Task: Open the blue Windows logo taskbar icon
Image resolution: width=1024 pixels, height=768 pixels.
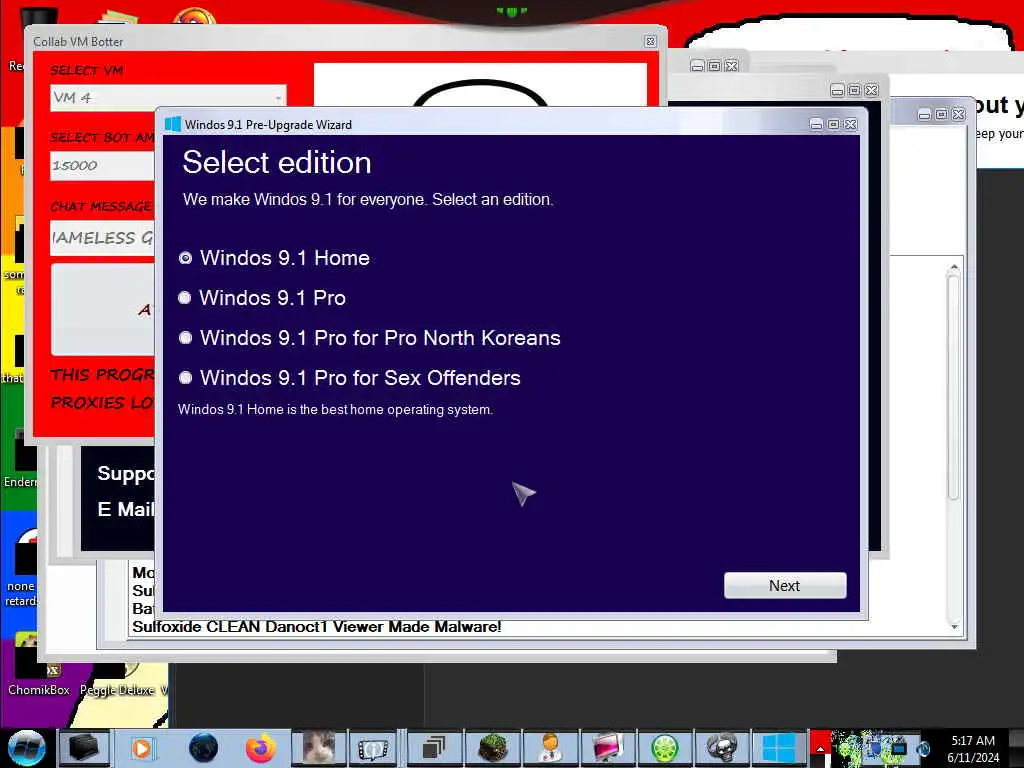Action: click(778, 748)
